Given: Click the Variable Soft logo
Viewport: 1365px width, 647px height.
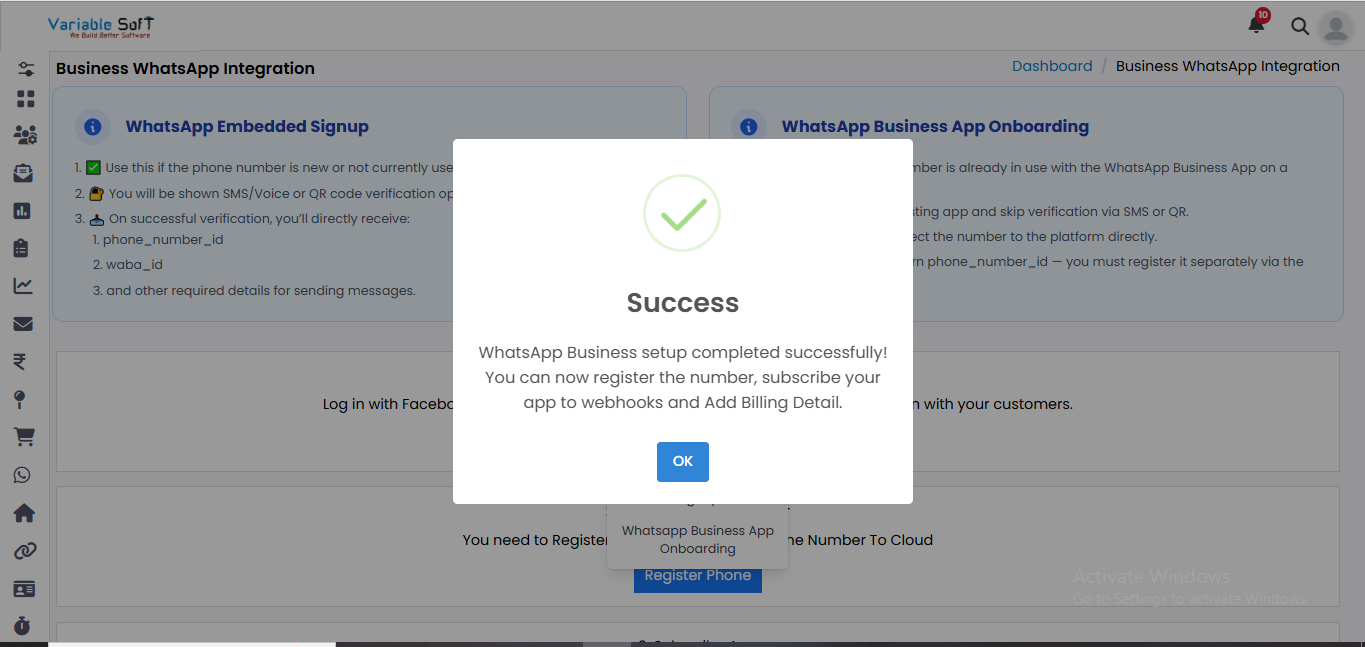Looking at the screenshot, I should tap(100, 26).
